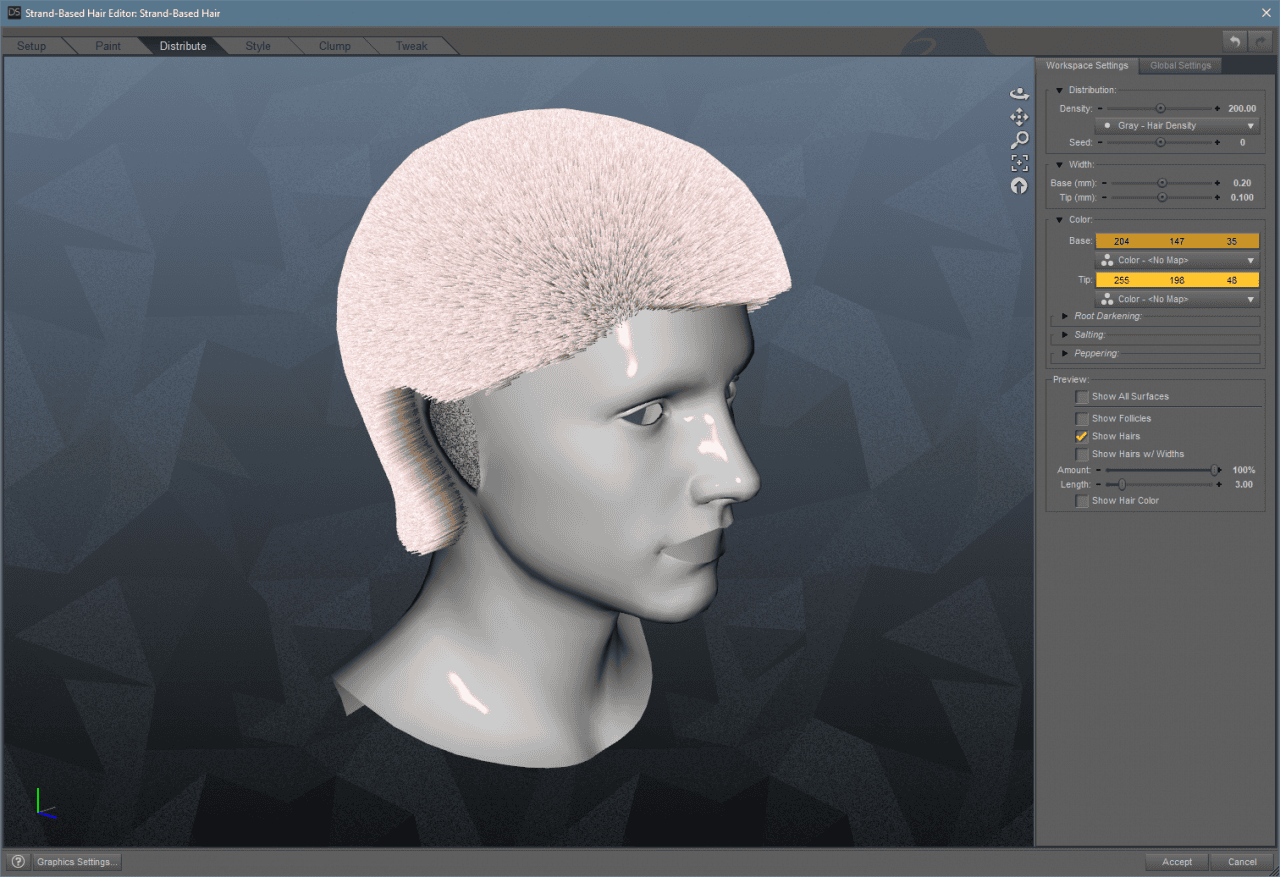This screenshot has height=877, width=1280.
Task: Open the Global Settings tab
Action: coord(1180,65)
